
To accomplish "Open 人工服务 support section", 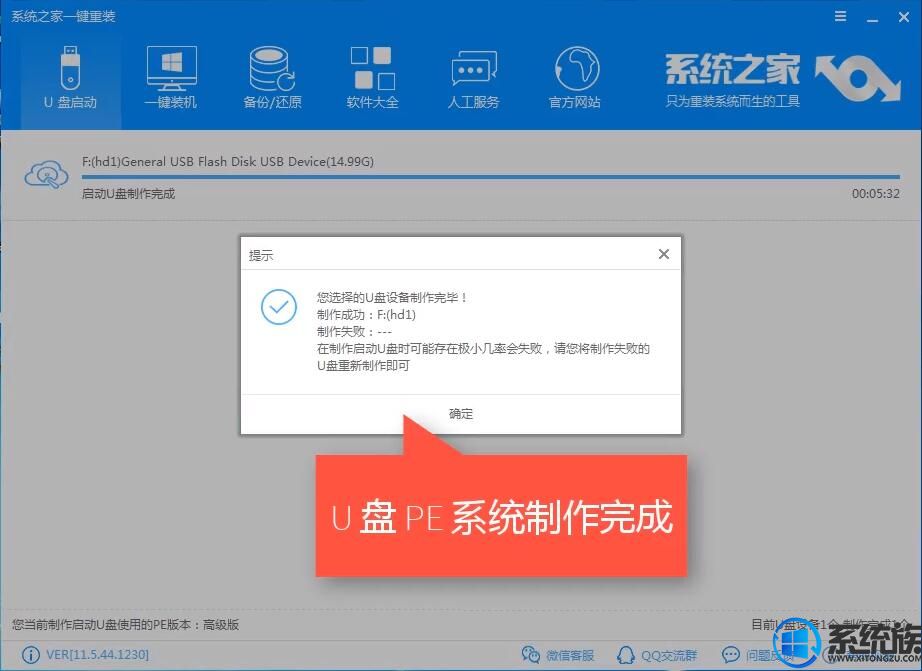I will (x=473, y=78).
